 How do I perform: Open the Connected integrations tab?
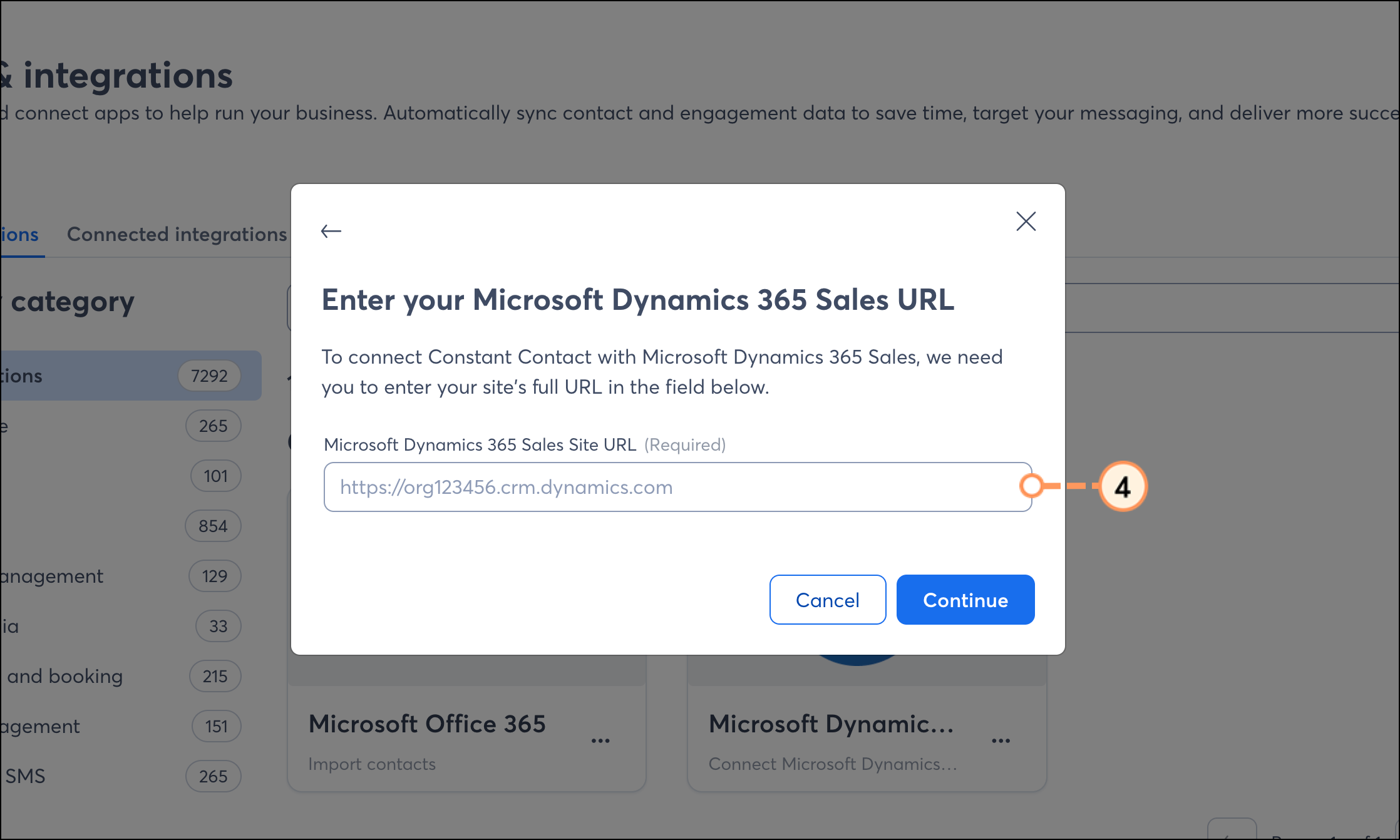pyautogui.click(x=177, y=234)
